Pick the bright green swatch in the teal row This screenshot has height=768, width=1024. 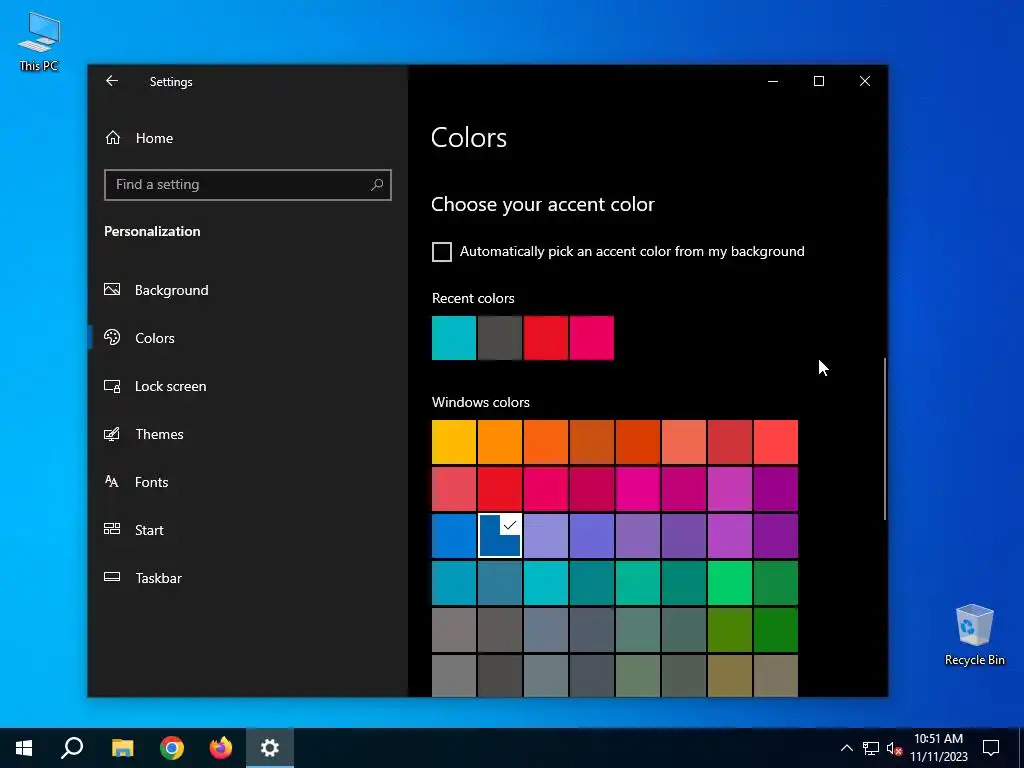[x=729, y=583]
